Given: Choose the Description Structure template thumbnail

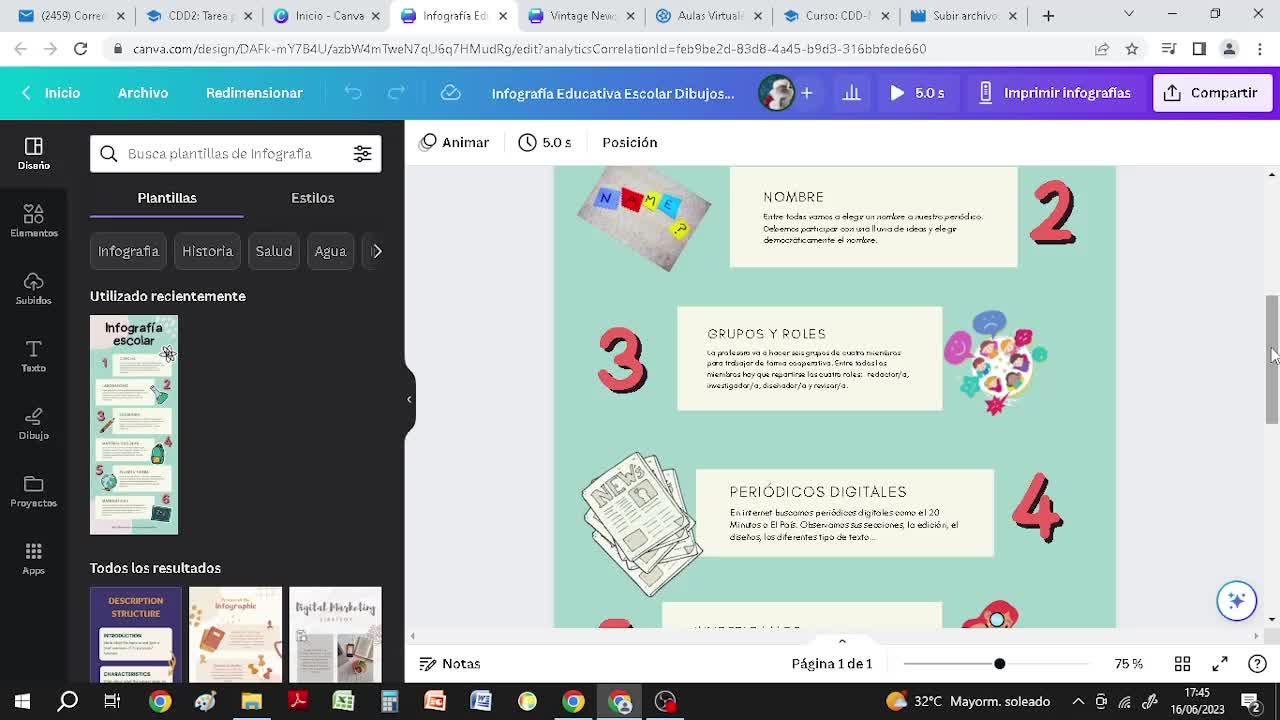Looking at the screenshot, I should point(136,634).
